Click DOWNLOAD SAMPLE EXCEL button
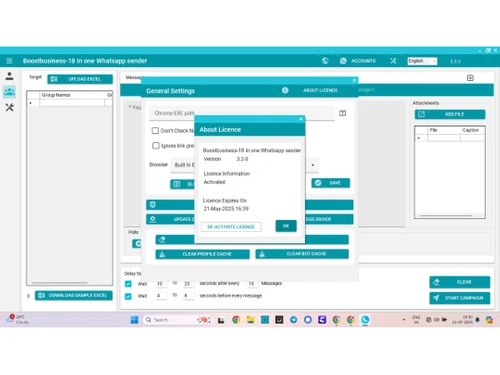The height and width of the screenshot is (375, 500). pos(74,295)
